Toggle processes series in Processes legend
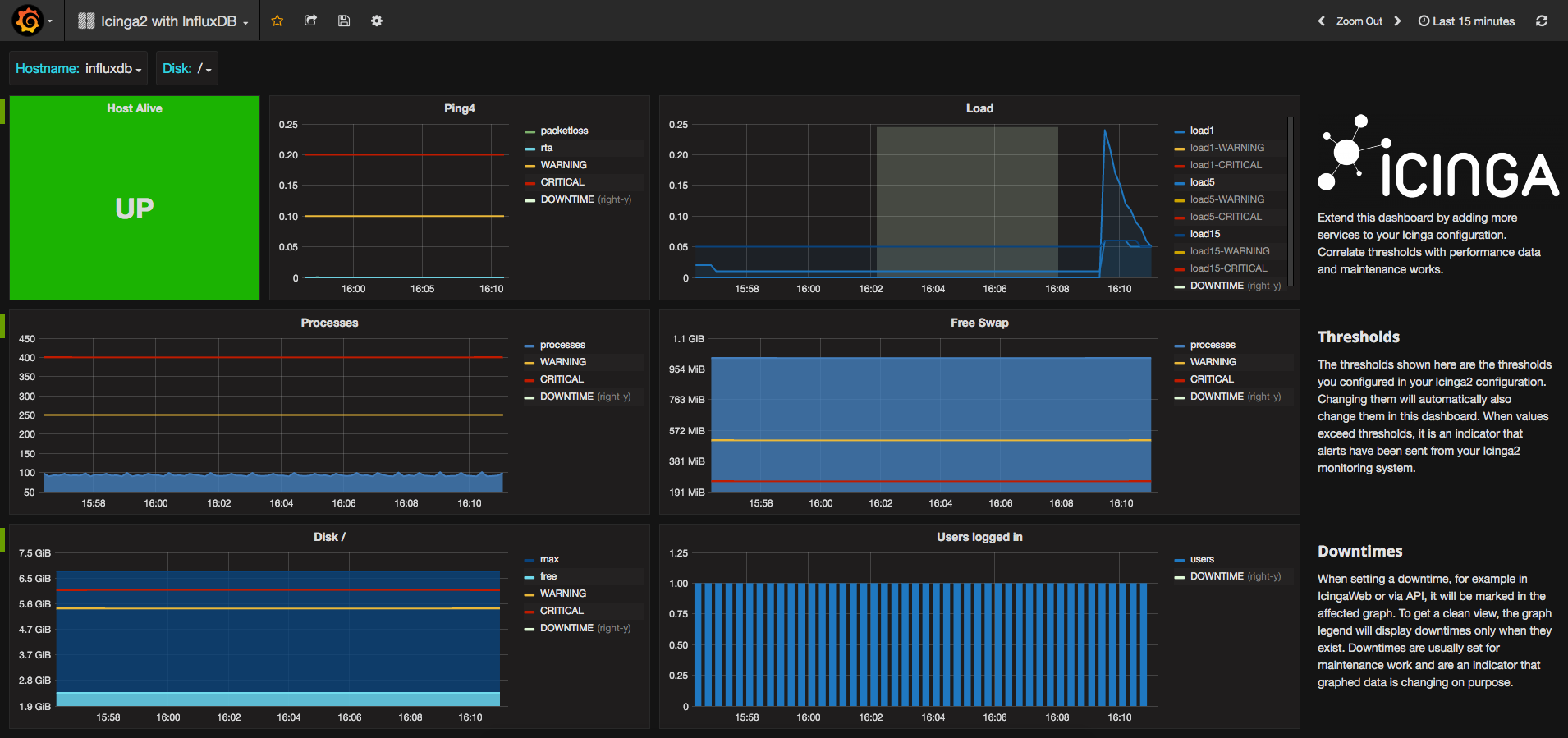This screenshot has width=1568, height=738. coord(562,345)
